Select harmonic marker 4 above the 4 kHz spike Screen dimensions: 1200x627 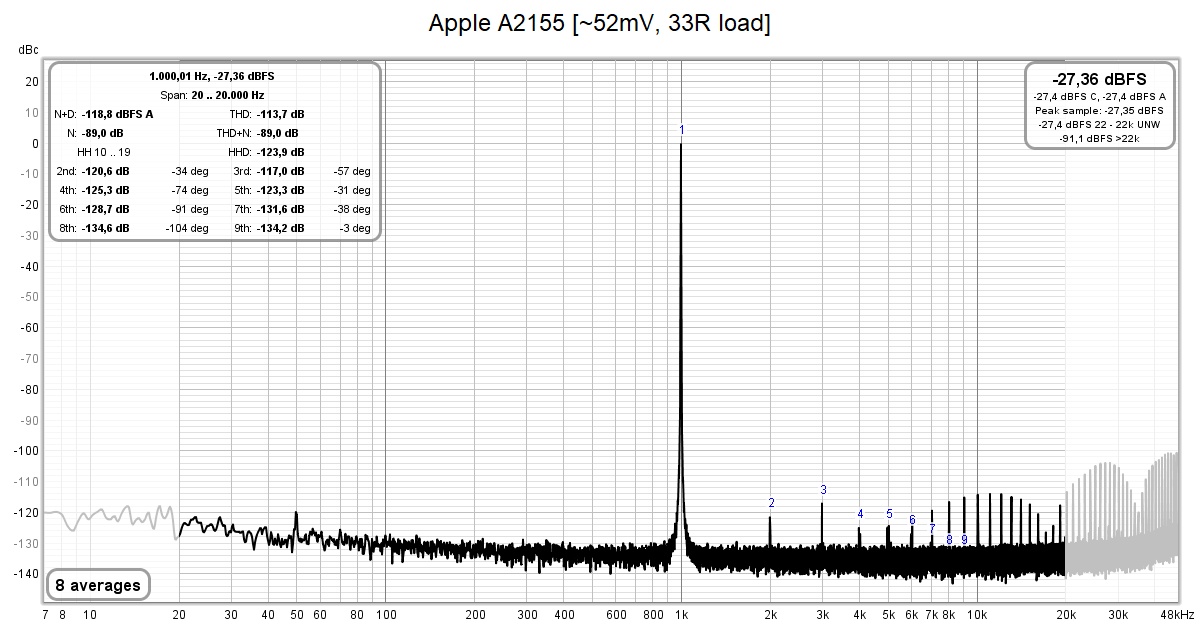pos(860,514)
